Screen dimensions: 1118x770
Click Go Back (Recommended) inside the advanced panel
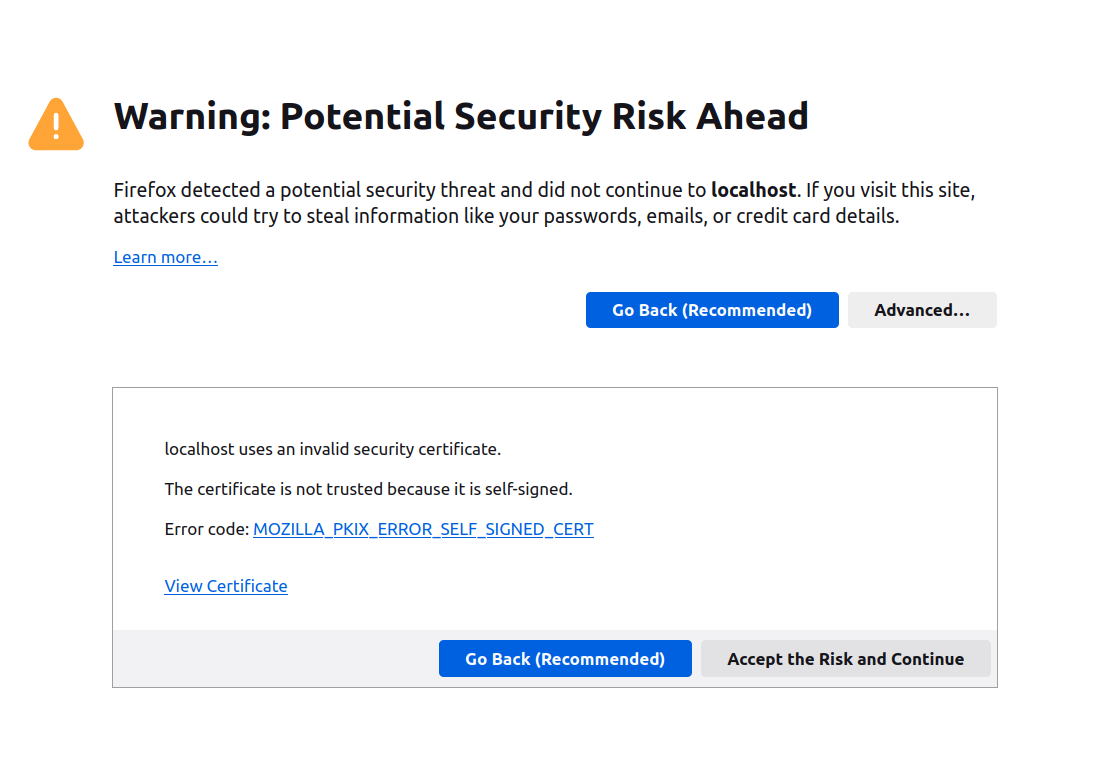(565, 658)
